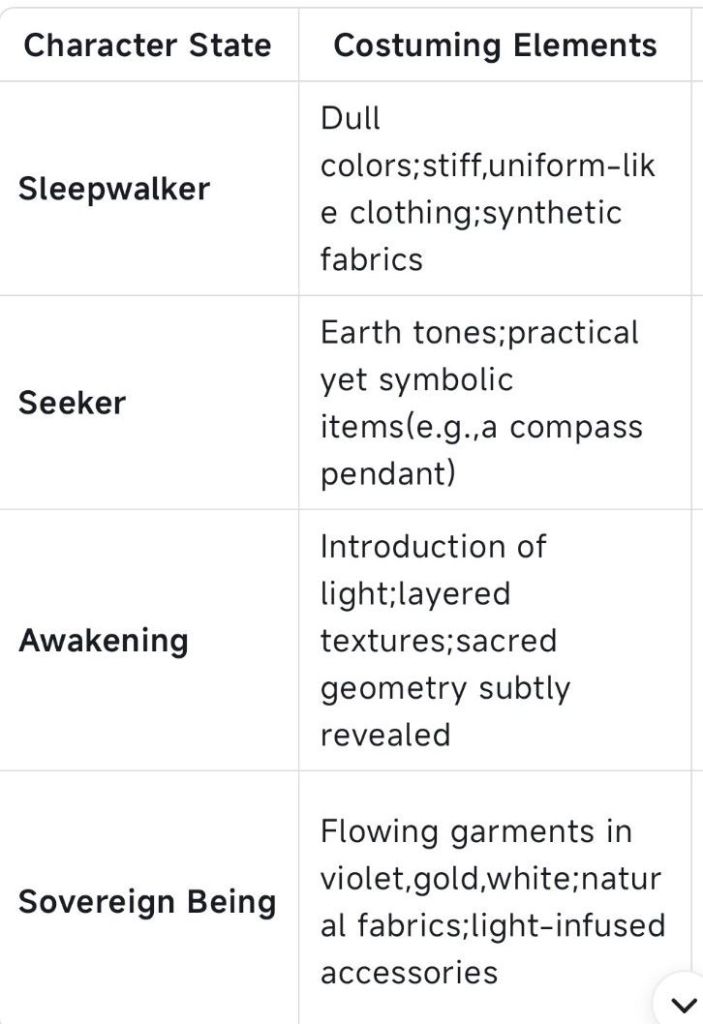Click the Seeker row label
This screenshot has height=1024, width=703.
(72, 403)
